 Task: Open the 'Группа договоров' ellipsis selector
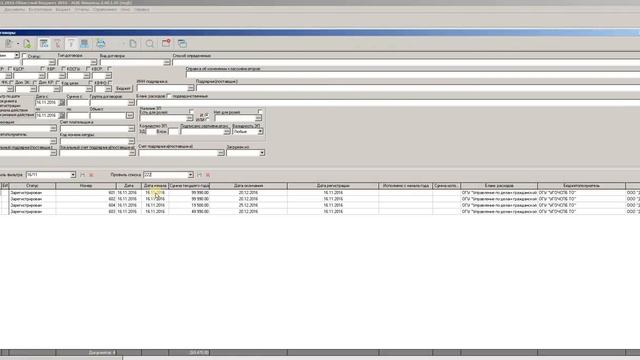131,103
